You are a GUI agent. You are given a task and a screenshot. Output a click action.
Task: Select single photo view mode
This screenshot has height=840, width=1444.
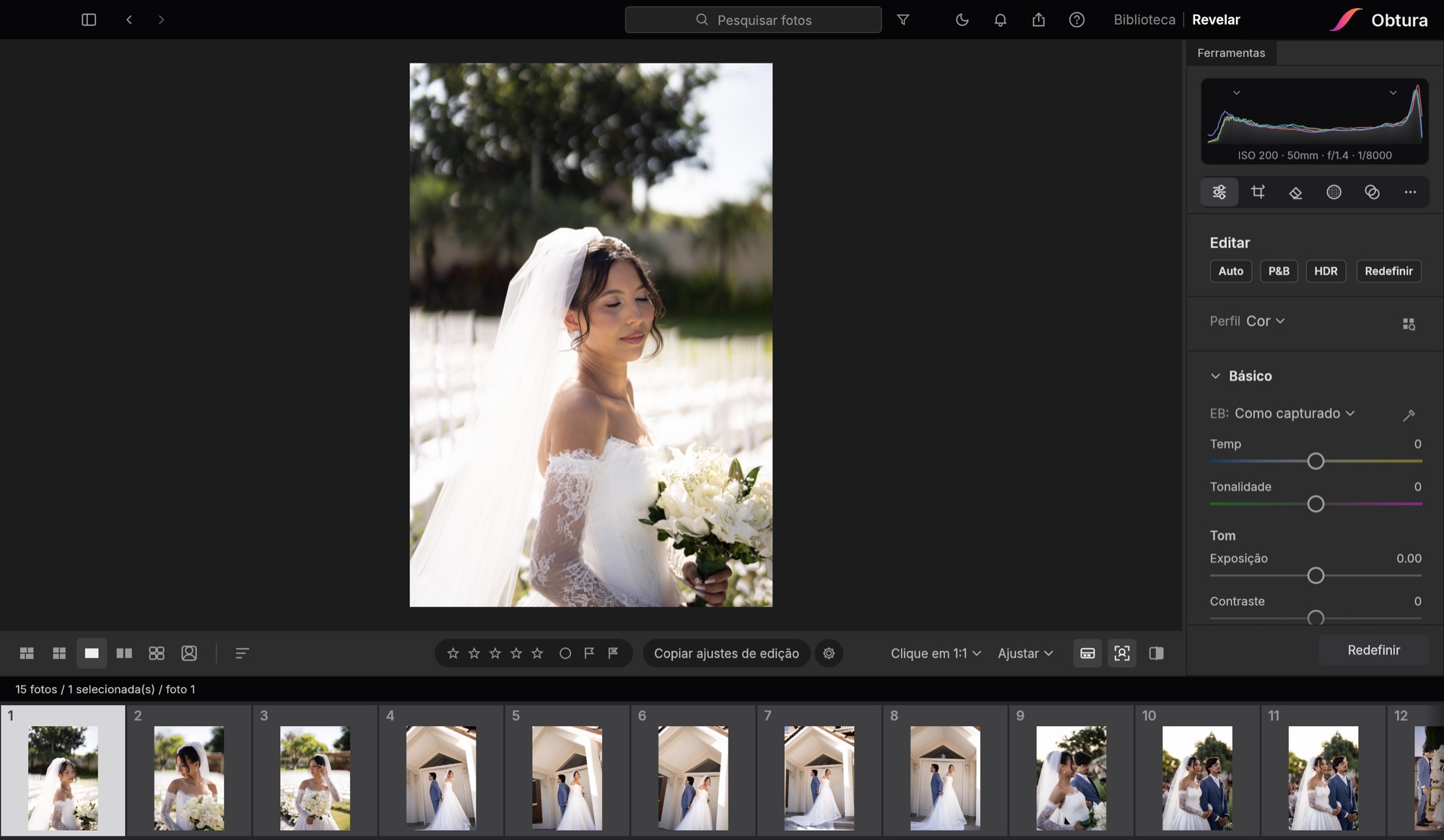(x=92, y=653)
